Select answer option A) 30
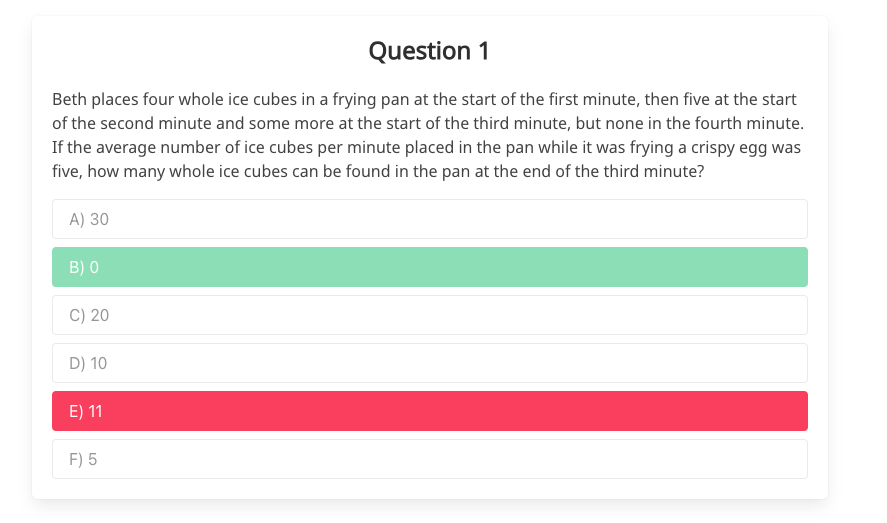The width and height of the screenshot is (887, 523). [x=429, y=219]
